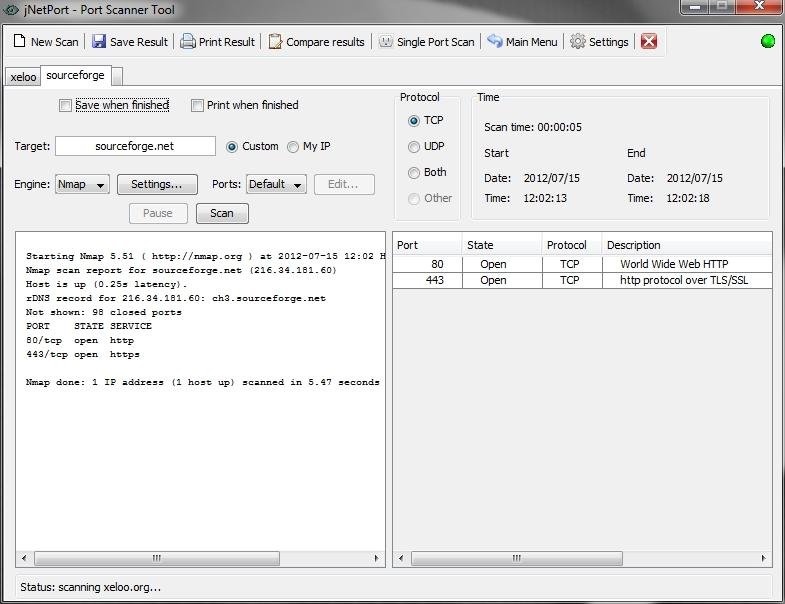Screen dimensions: 785x604
Task: Click the Target input field
Action: click(135, 146)
